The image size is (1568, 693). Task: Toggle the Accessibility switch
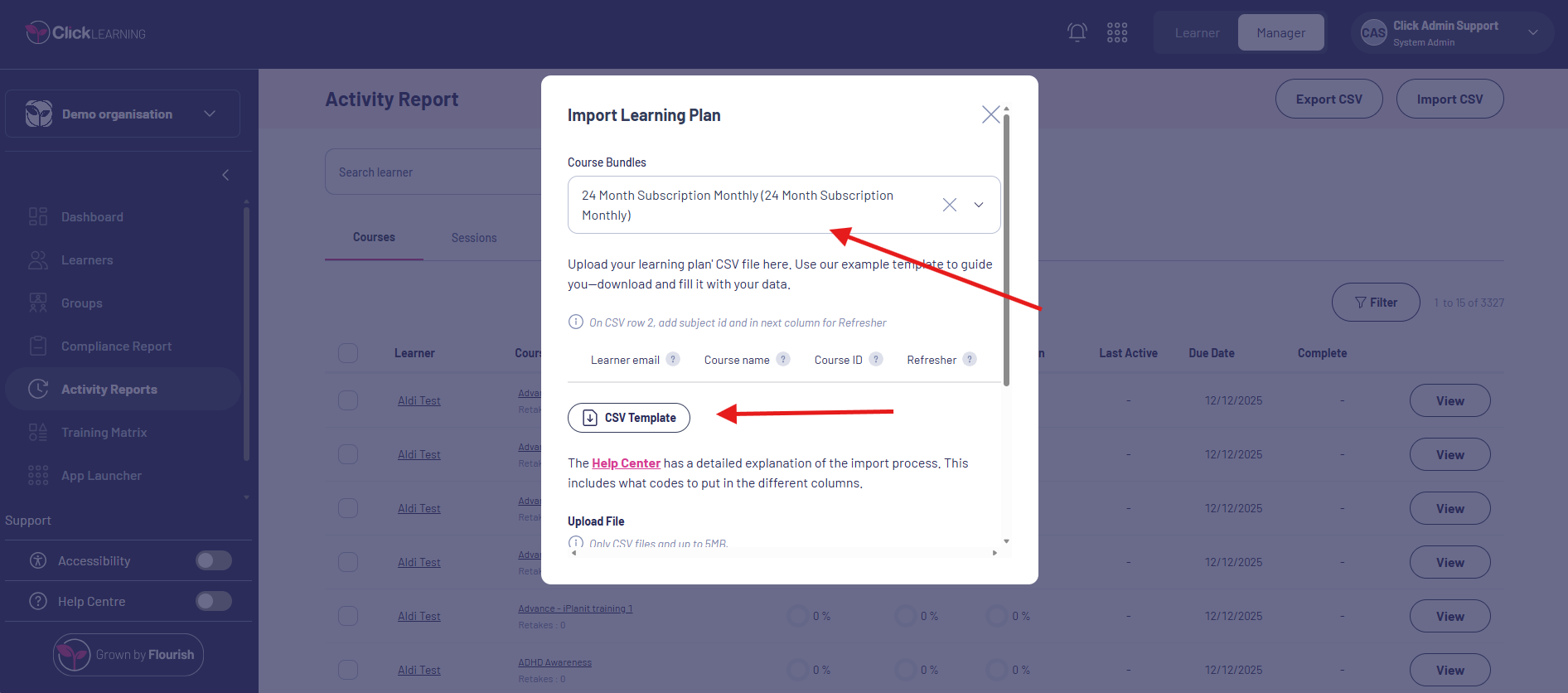click(x=214, y=560)
